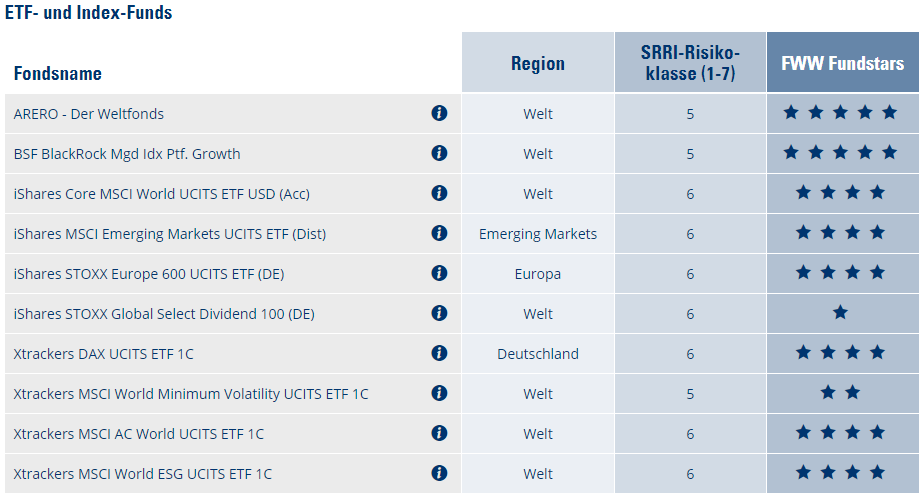Click the Fondsname column header

[58, 73]
